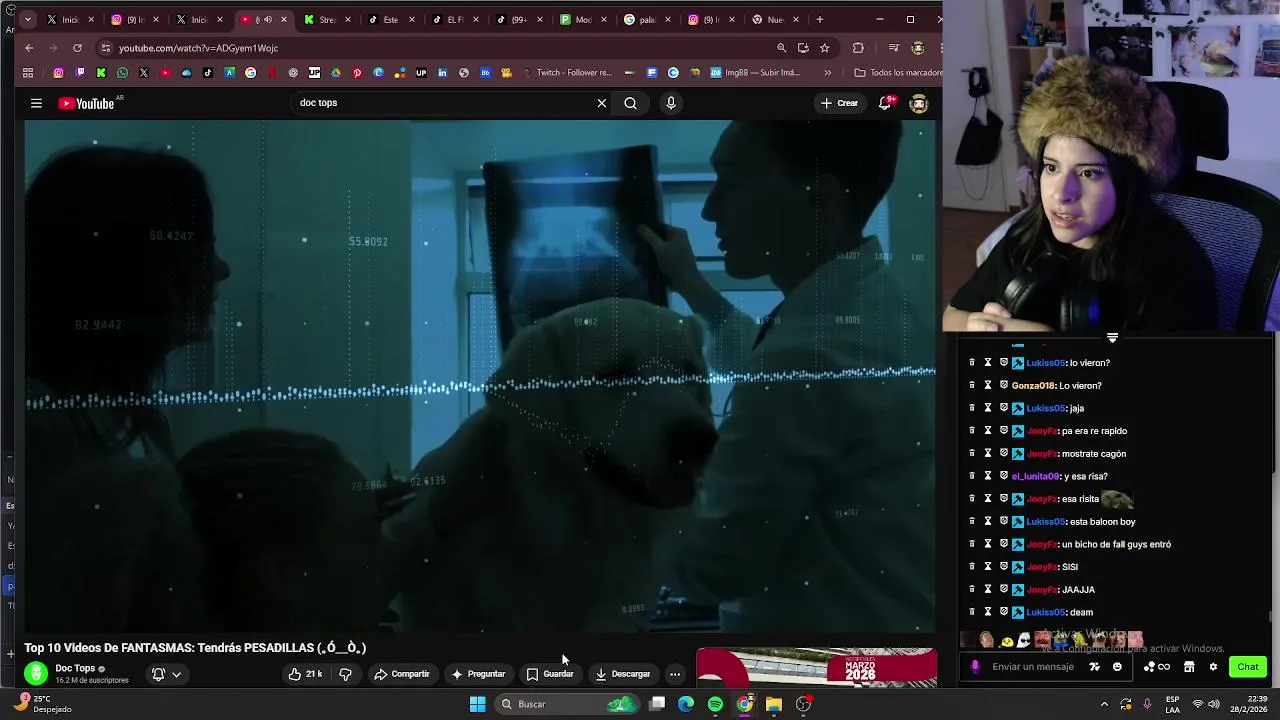Switch to the 'EL F' TikTok tab

(455, 19)
